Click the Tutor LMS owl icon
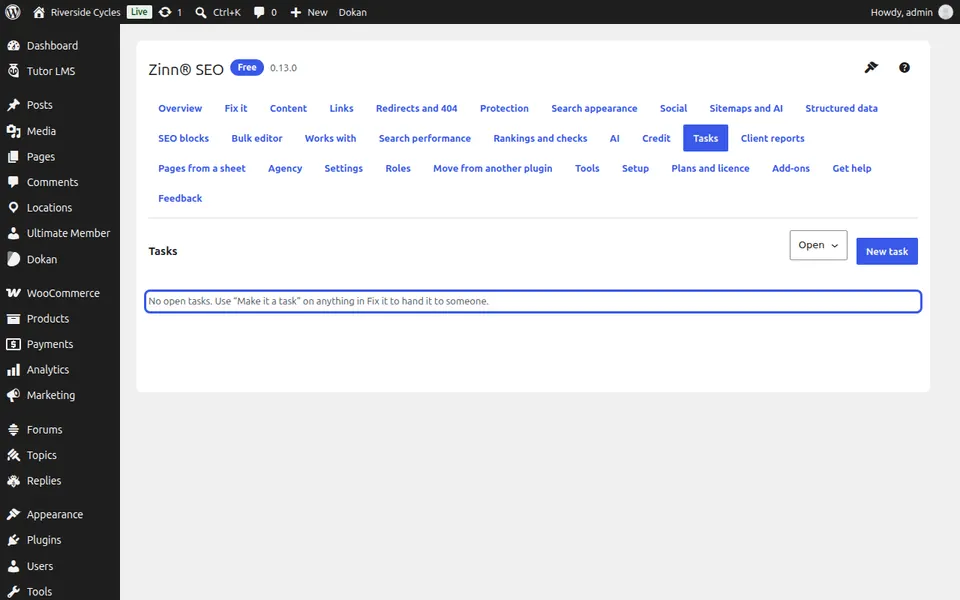 coord(13,71)
